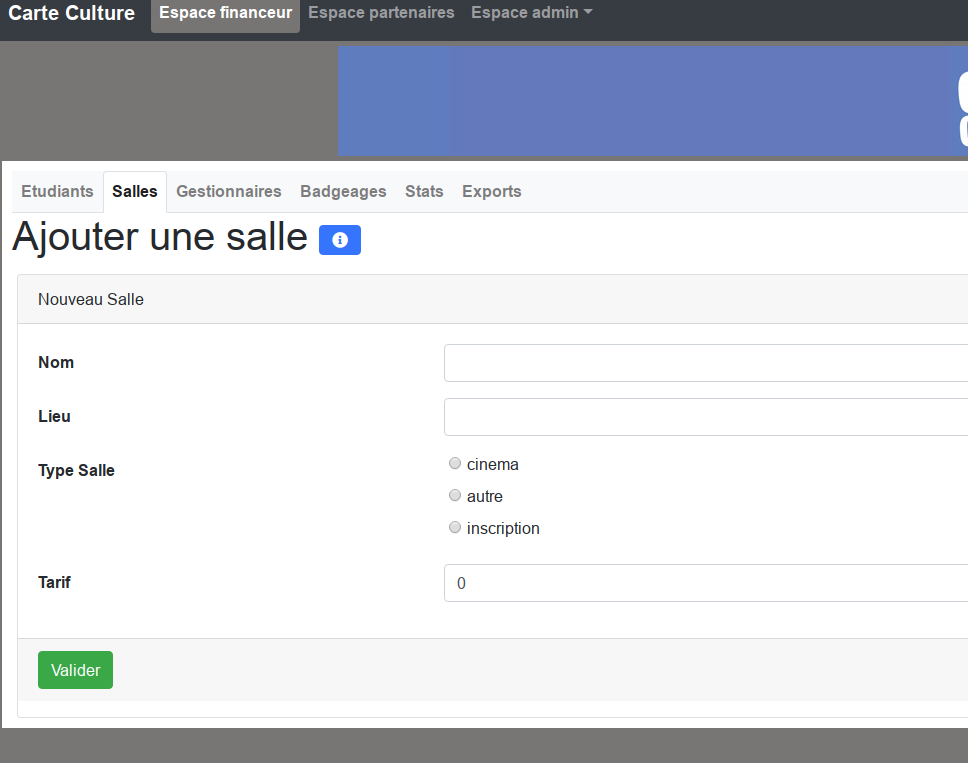Pick the inscription radio button
968x763 pixels.
(x=455, y=528)
